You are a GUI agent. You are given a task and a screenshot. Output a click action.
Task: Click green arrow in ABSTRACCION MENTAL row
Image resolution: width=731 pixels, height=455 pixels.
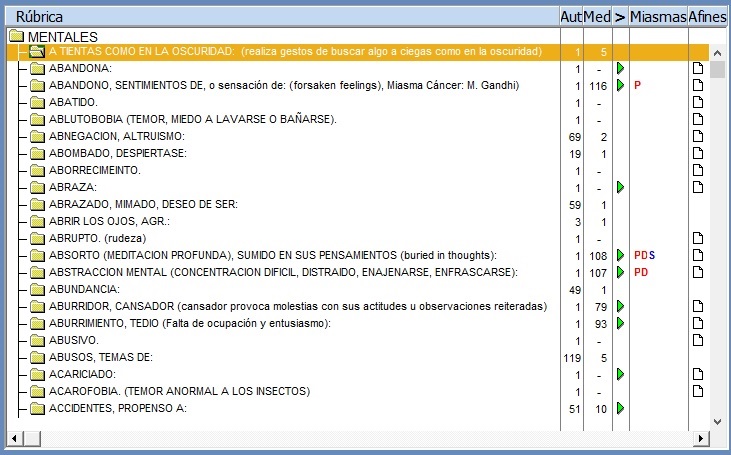620,272
